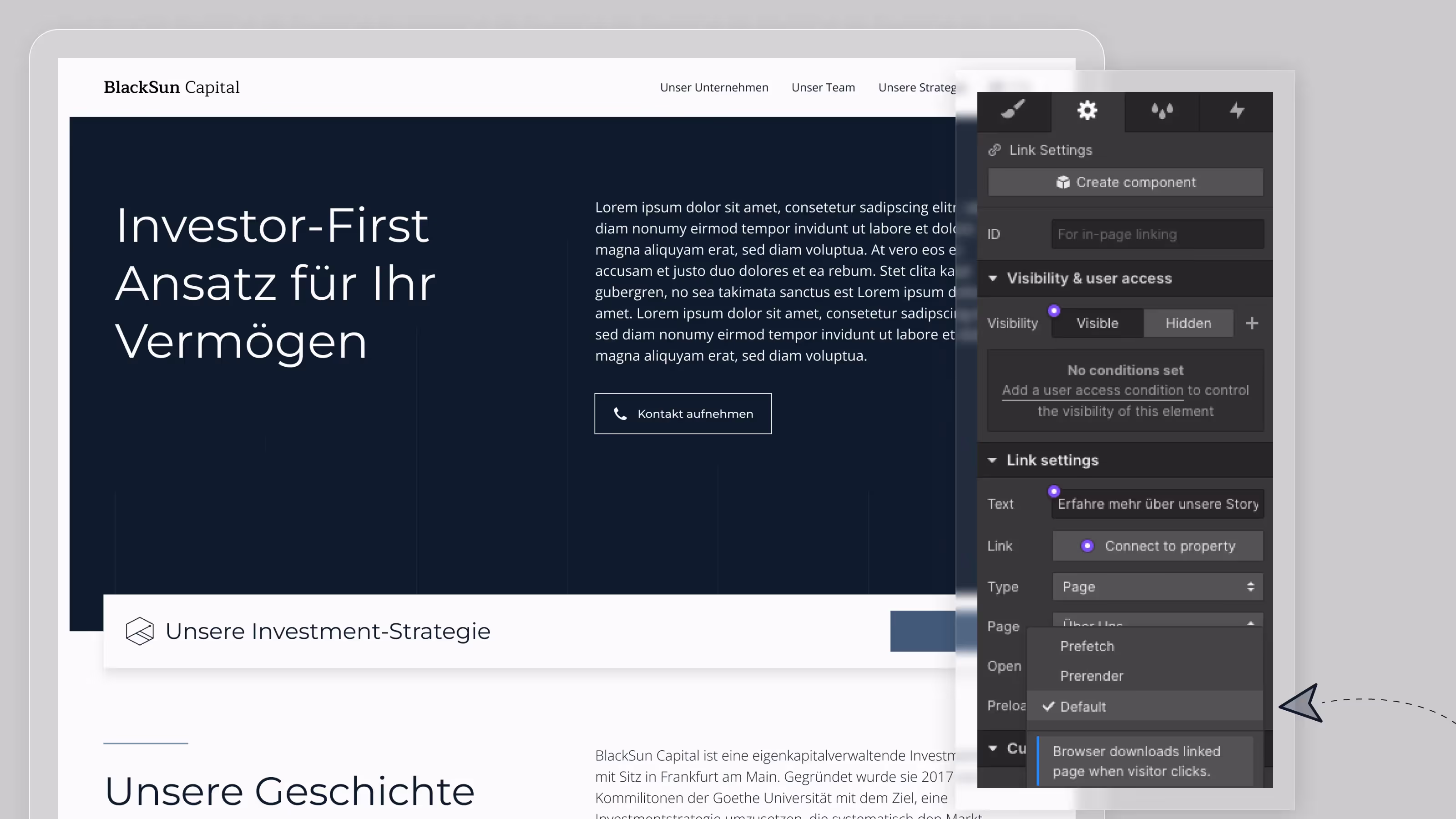Viewport: 1456px width, 819px height.
Task: Open the Style Manager drops tab
Action: click(x=1162, y=111)
